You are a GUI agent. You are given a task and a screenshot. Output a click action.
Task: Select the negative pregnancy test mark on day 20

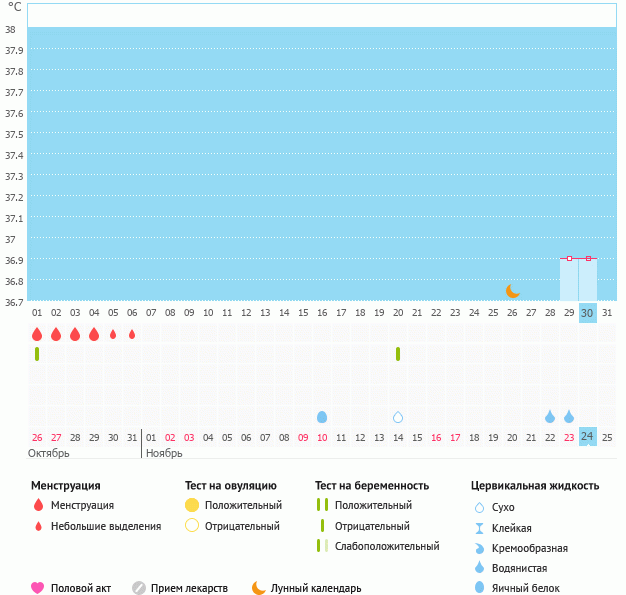[398, 354]
